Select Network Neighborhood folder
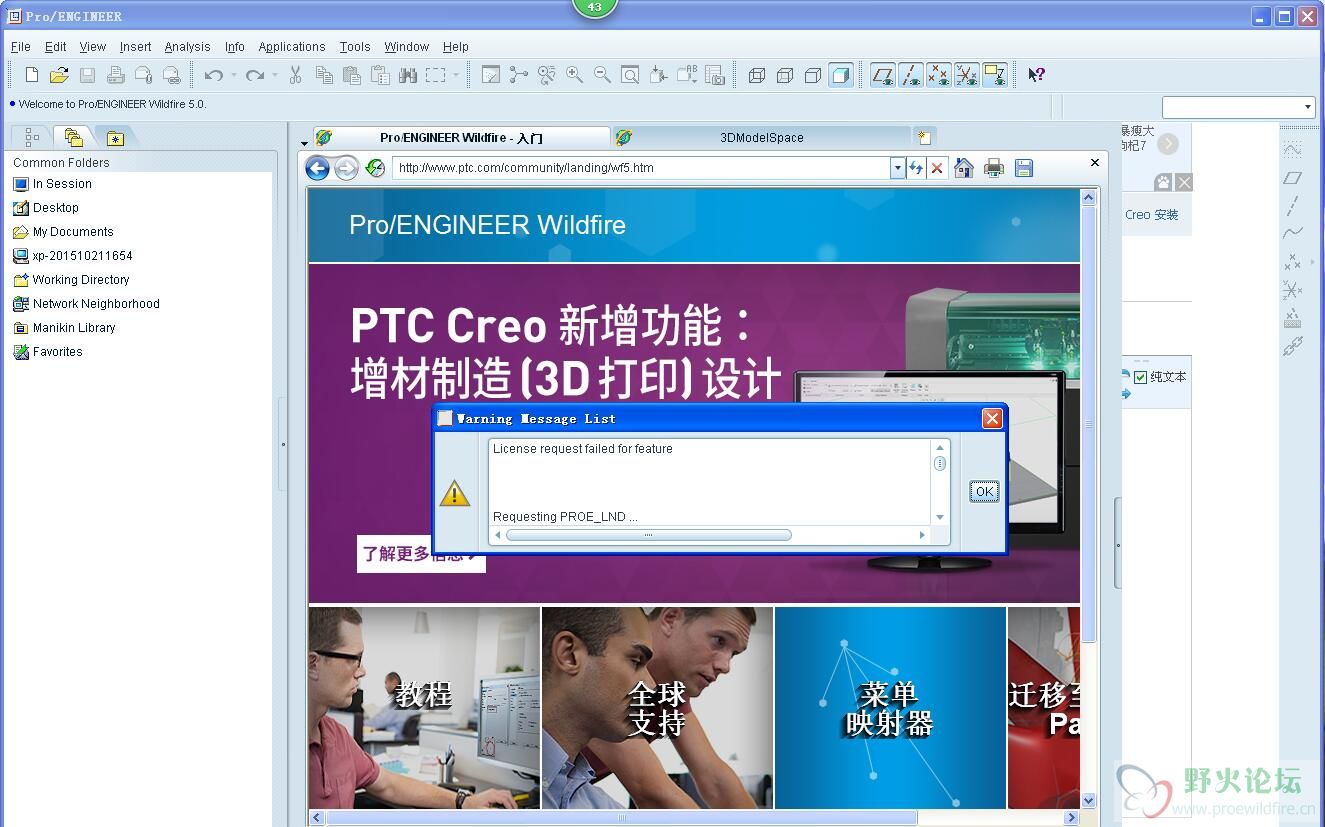The image size is (1325, 827). click(x=86, y=304)
